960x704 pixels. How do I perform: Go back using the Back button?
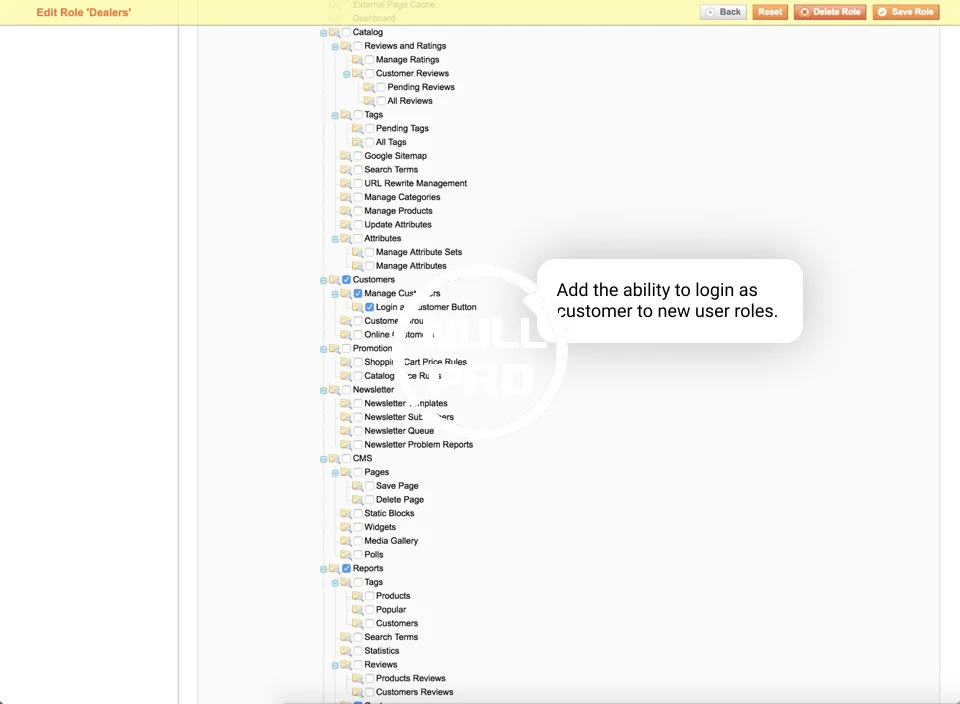click(723, 12)
